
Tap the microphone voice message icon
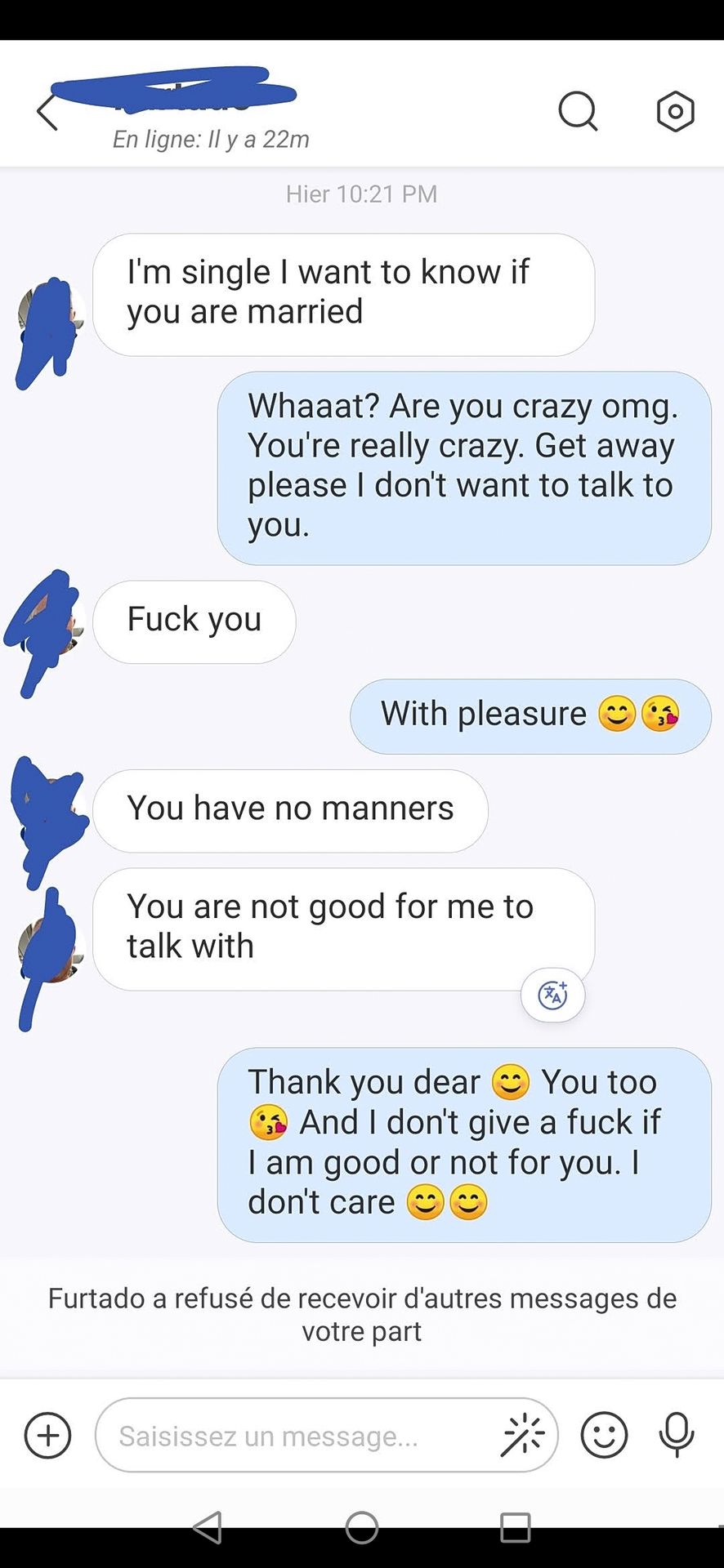pos(677,1435)
